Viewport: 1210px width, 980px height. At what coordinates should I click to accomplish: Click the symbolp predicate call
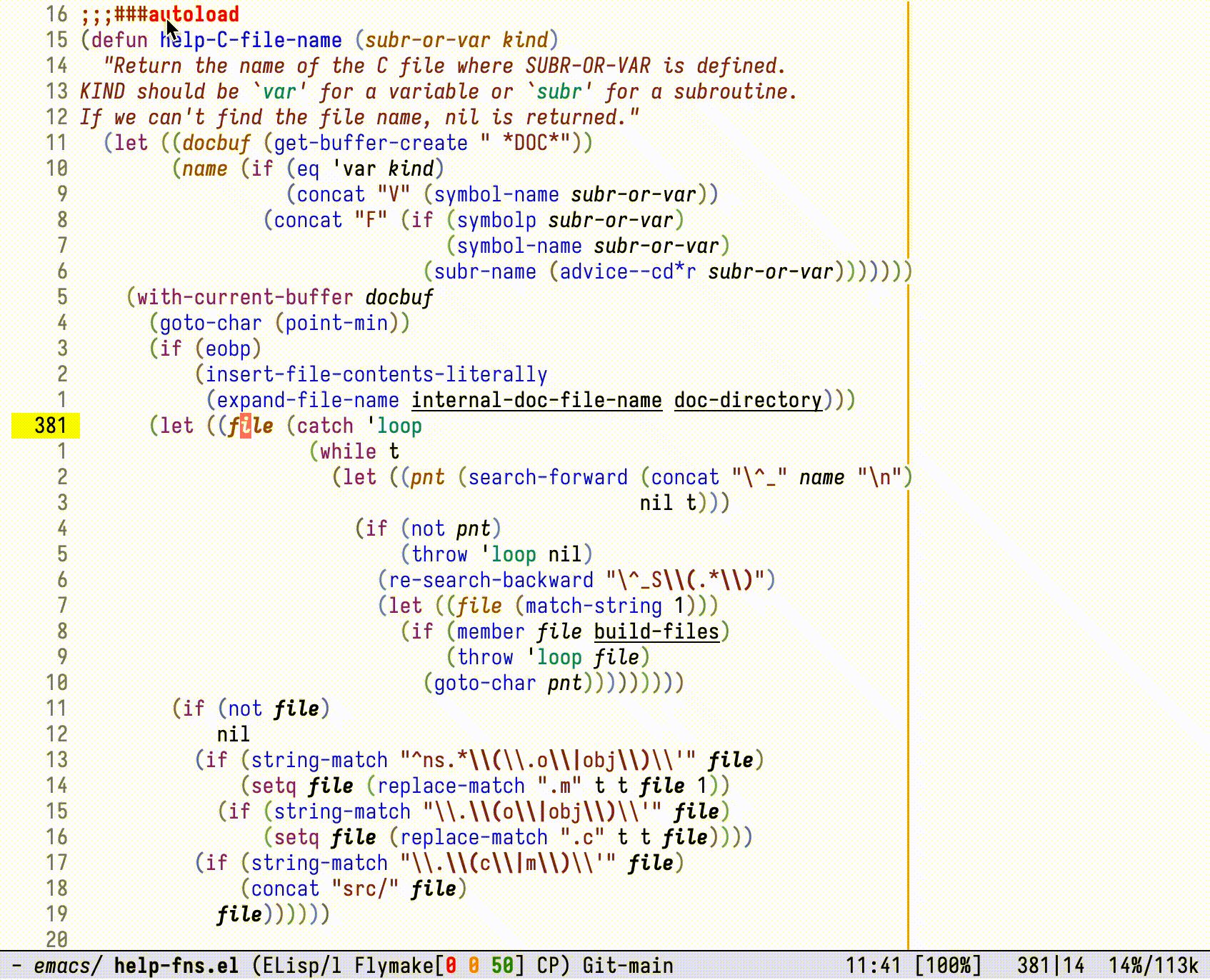[496, 220]
